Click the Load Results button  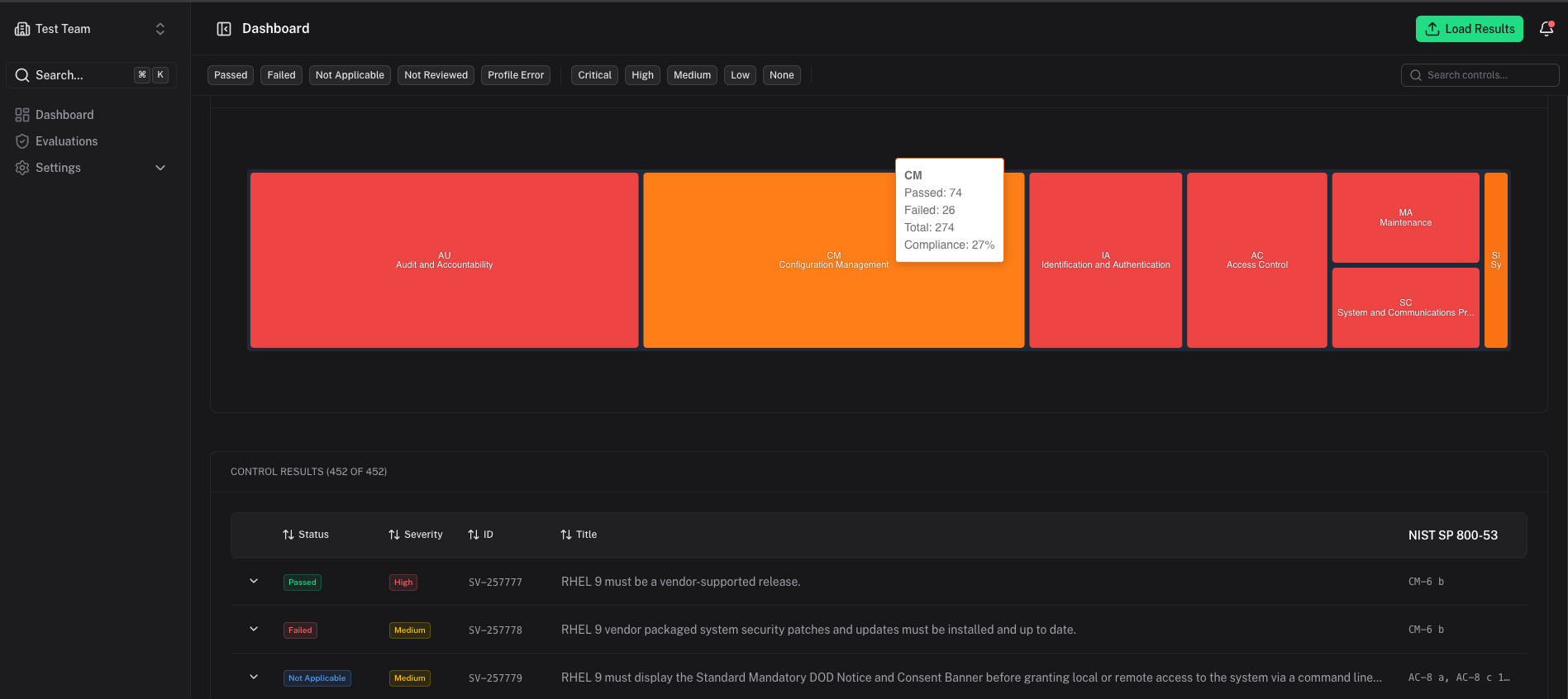click(x=1470, y=29)
